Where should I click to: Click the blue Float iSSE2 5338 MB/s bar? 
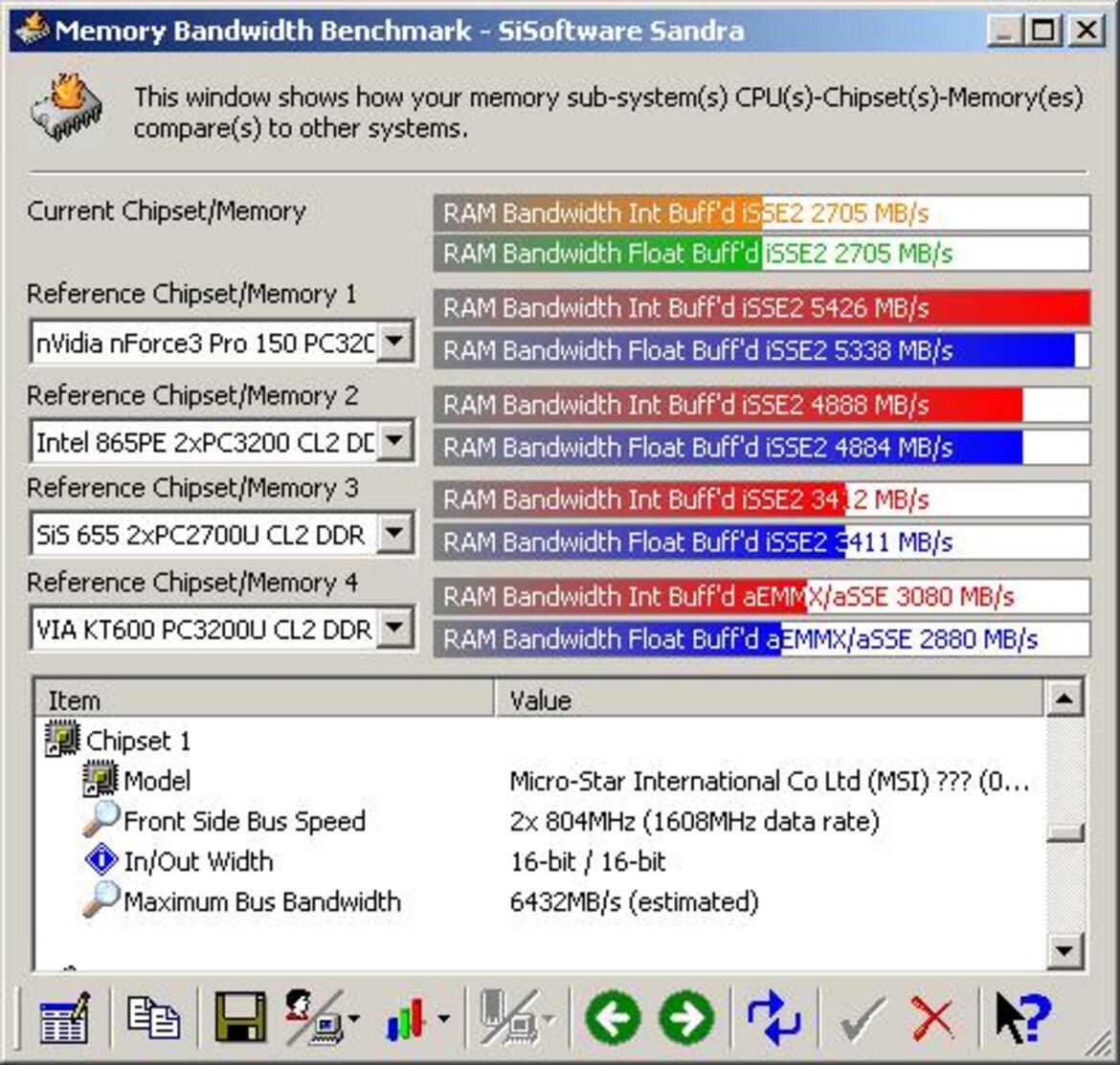[x=761, y=350]
